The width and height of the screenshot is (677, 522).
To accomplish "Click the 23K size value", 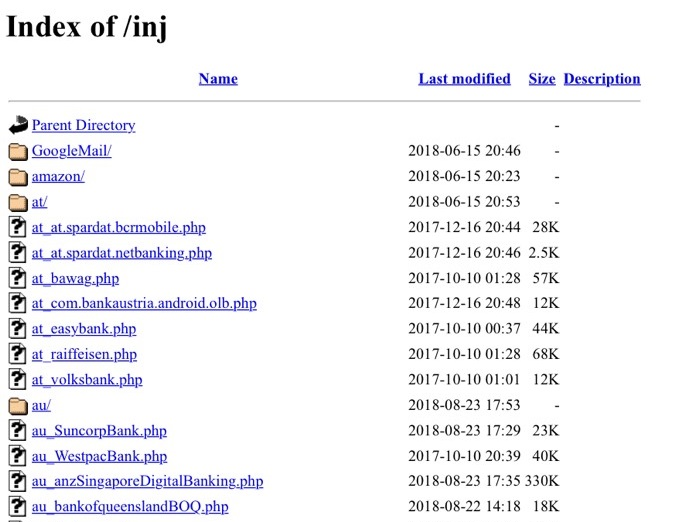I will pyautogui.click(x=546, y=430).
